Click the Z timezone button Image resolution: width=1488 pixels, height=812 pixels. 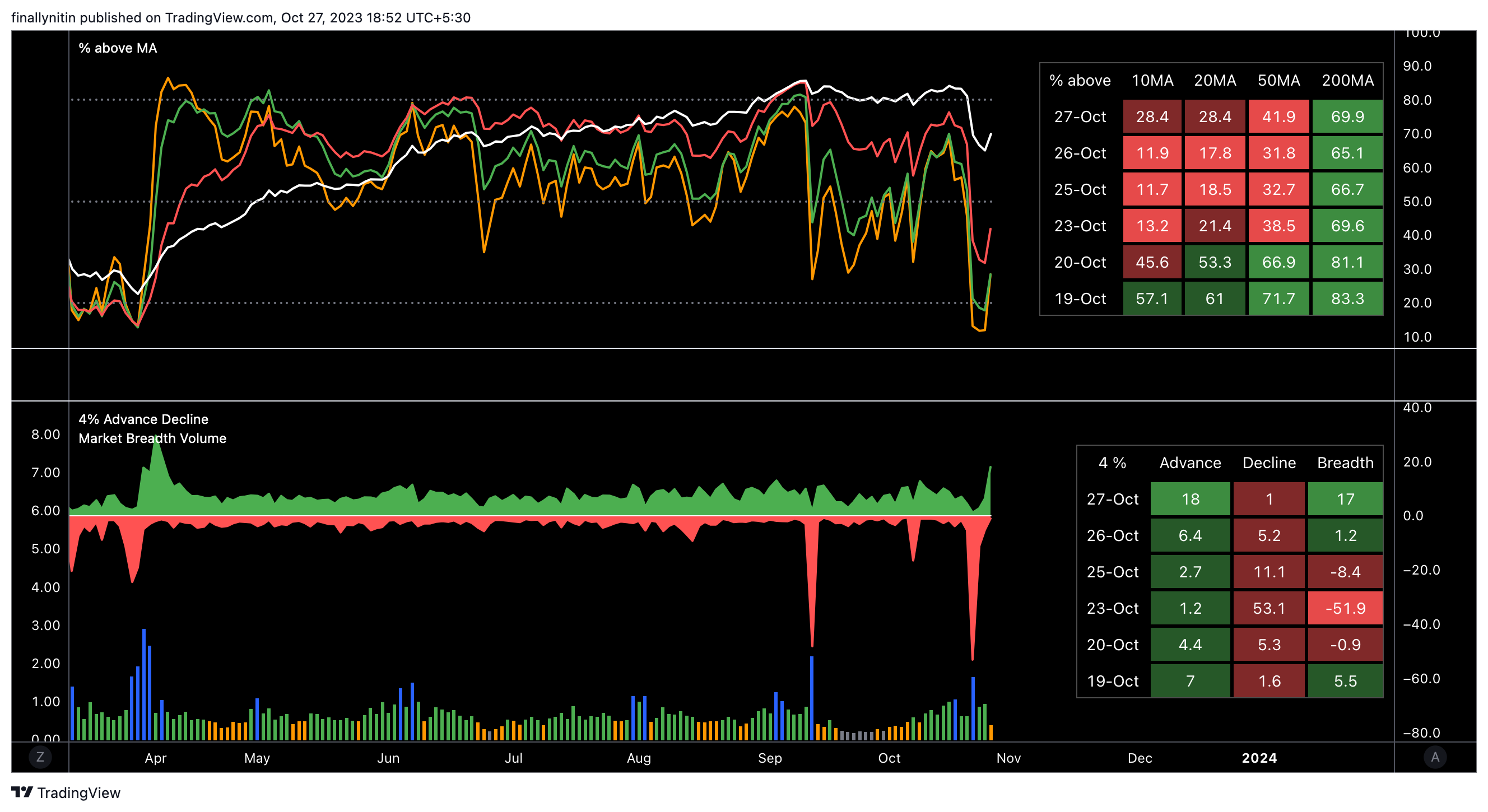click(40, 757)
